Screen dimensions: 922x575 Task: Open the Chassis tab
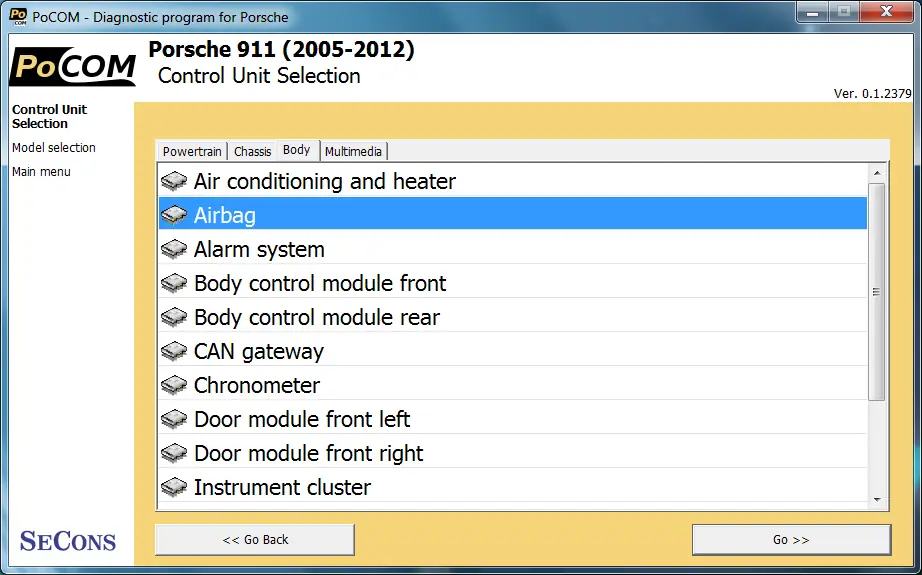click(252, 152)
